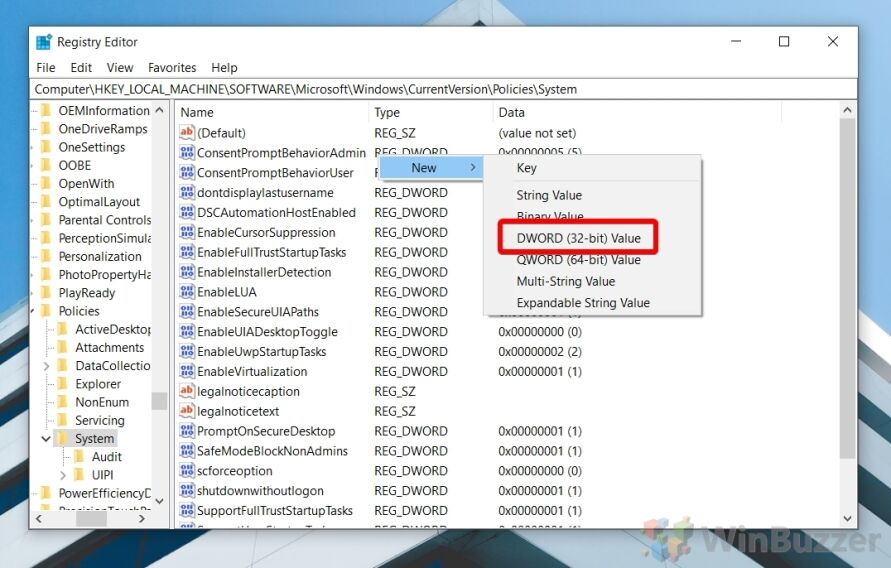Open the Favorites menu
Image resolution: width=891 pixels, height=568 pixels.
pos(172,68)
